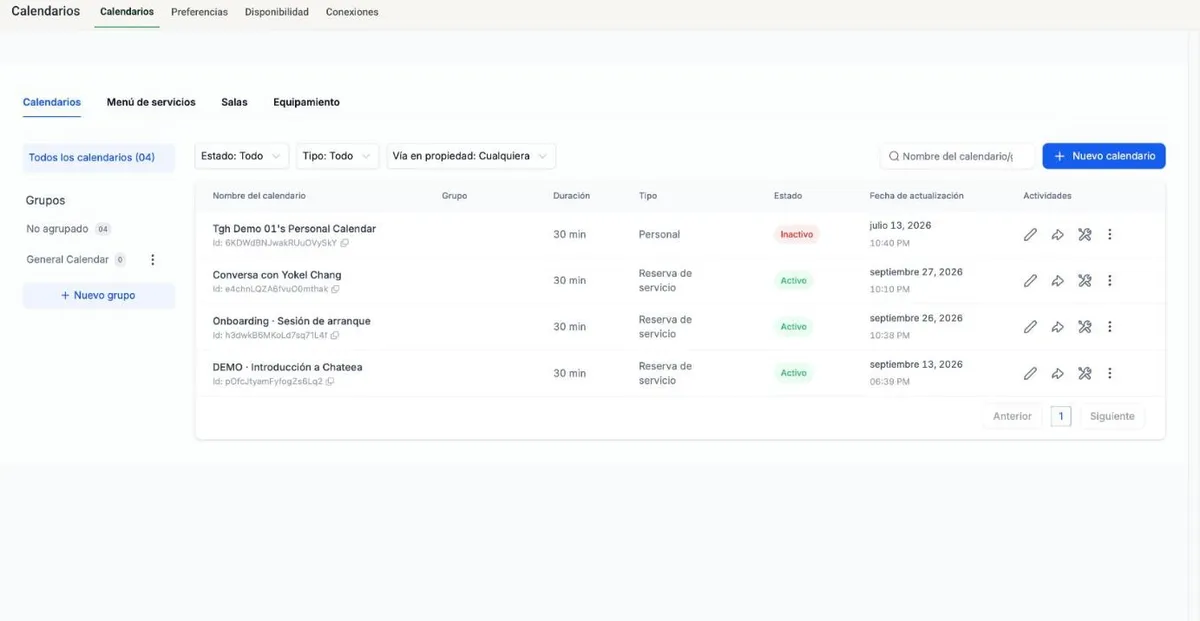Open the Estado: Todo filter dropdown
The height and width of the screenshot is (621, 1200).
(241, 156)
